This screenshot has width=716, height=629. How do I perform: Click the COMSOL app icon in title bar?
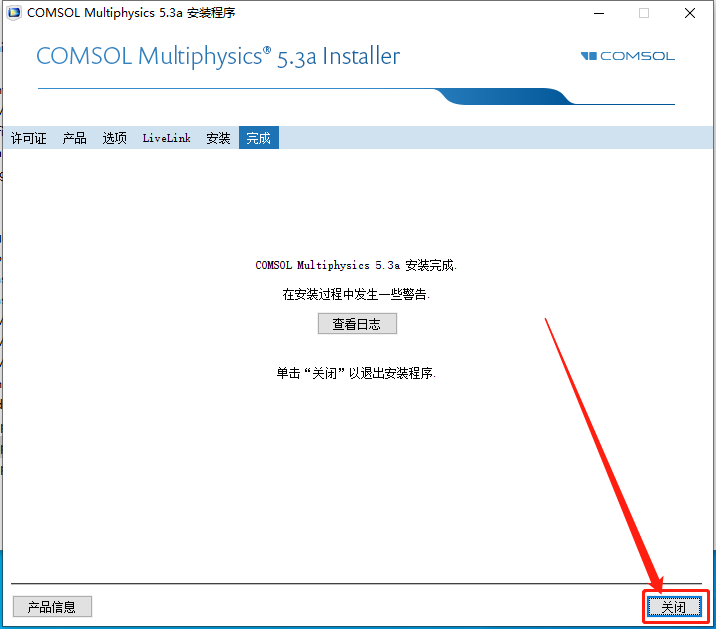(14, 13)
